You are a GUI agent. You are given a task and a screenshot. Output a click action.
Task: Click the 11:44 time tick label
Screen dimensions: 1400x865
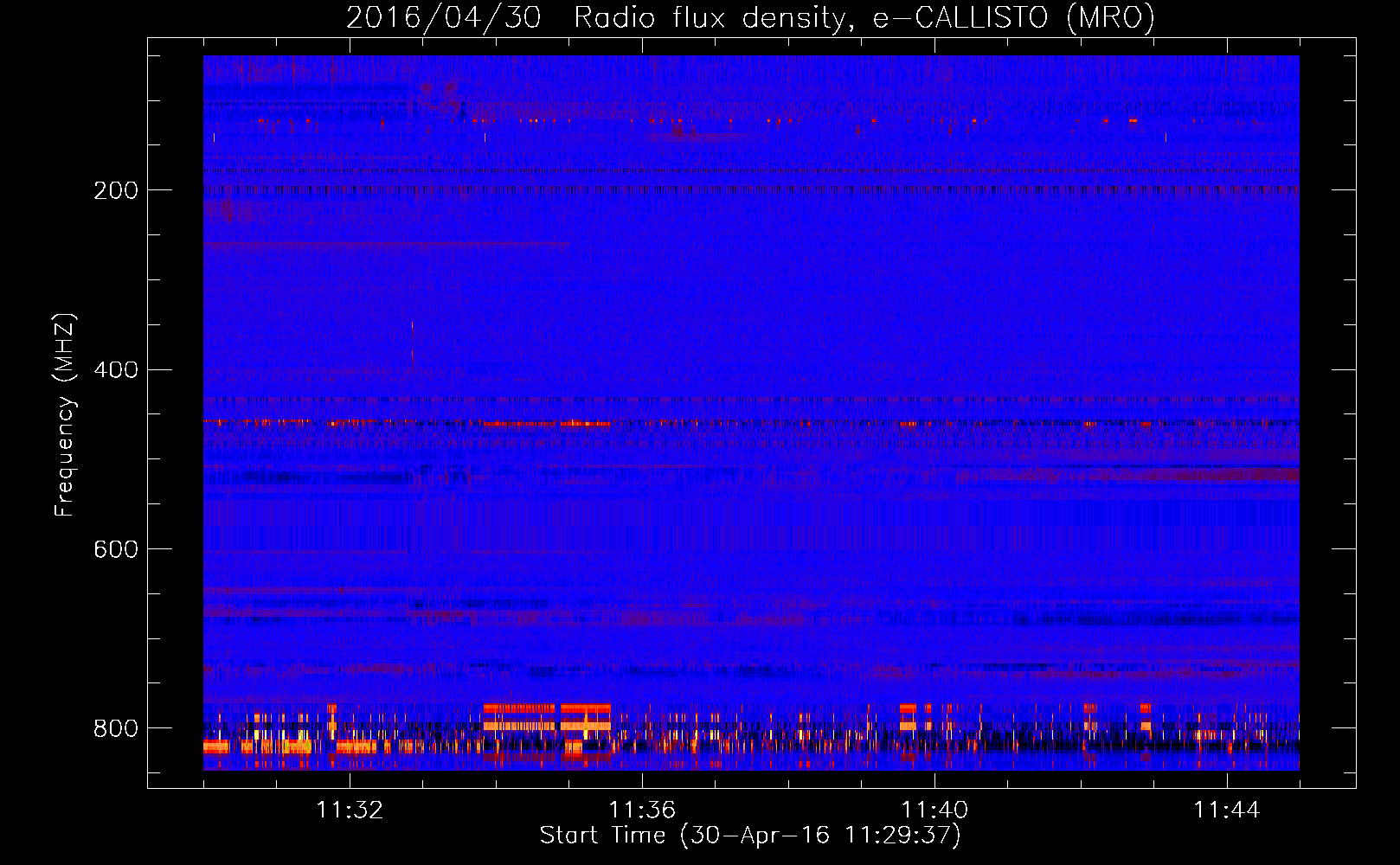click(1227, 811)
